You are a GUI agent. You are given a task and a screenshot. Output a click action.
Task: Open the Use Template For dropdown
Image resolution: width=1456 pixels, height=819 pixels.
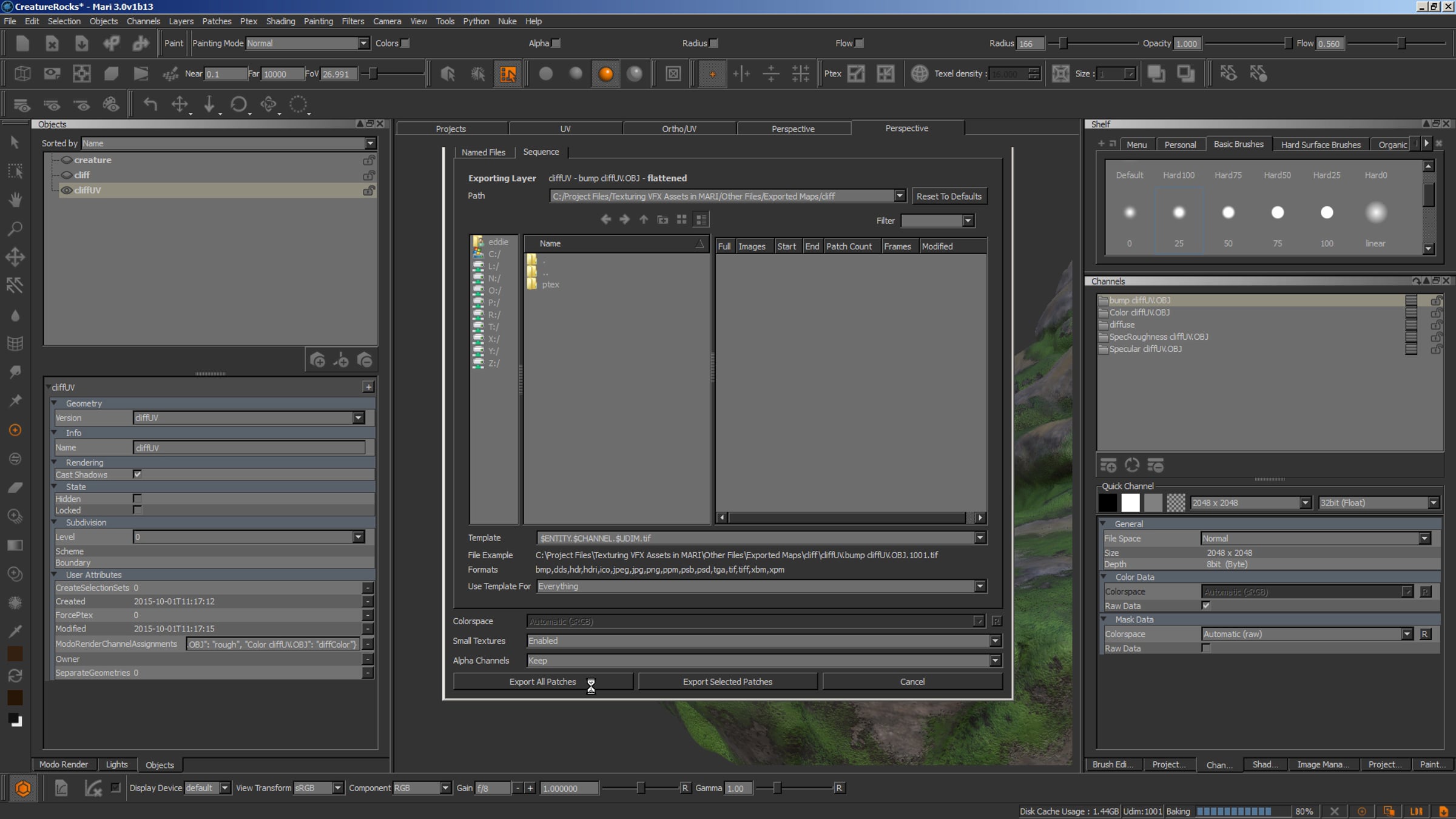980,586
